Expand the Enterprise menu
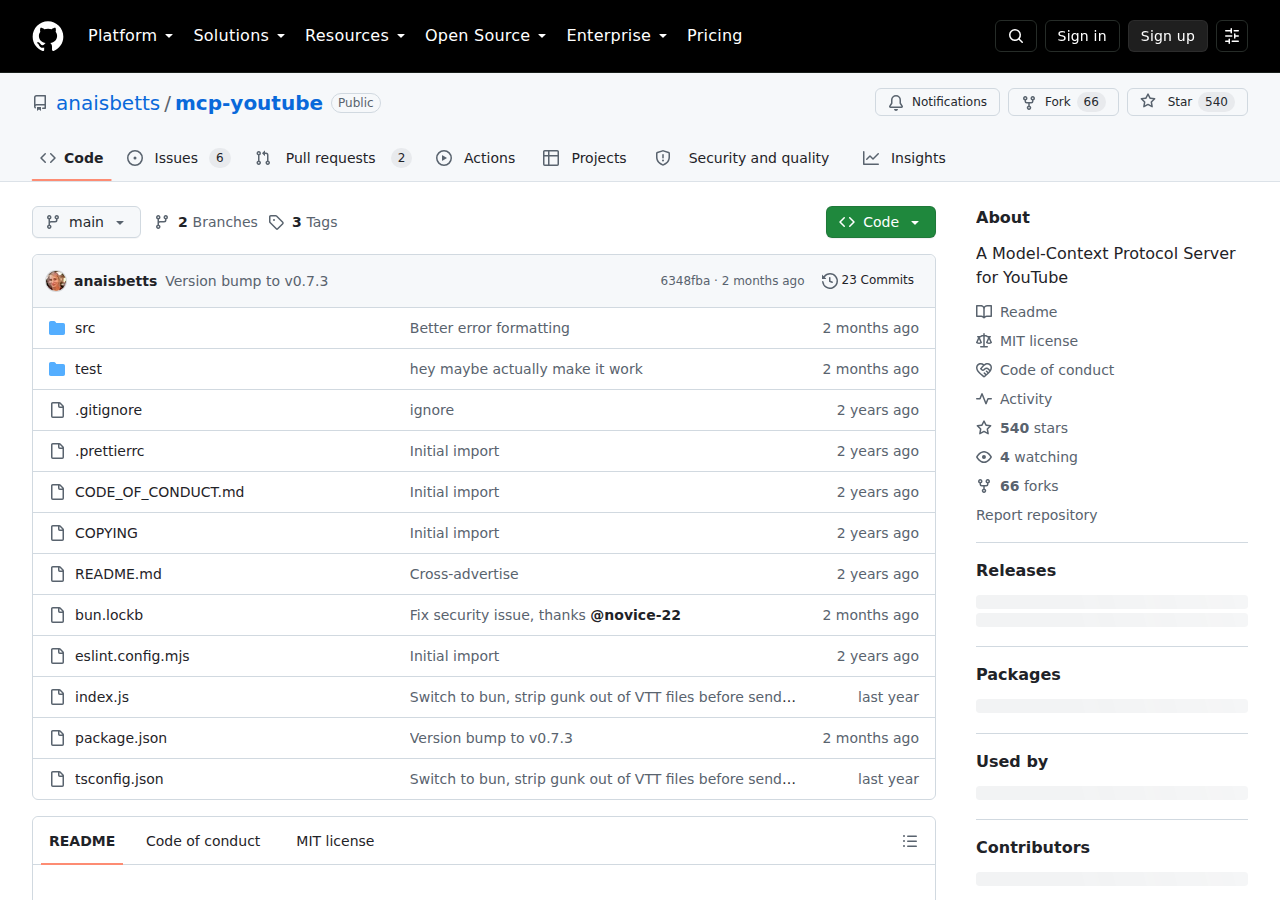Viewport: 1280px width, 900px height. click(616, 36)
